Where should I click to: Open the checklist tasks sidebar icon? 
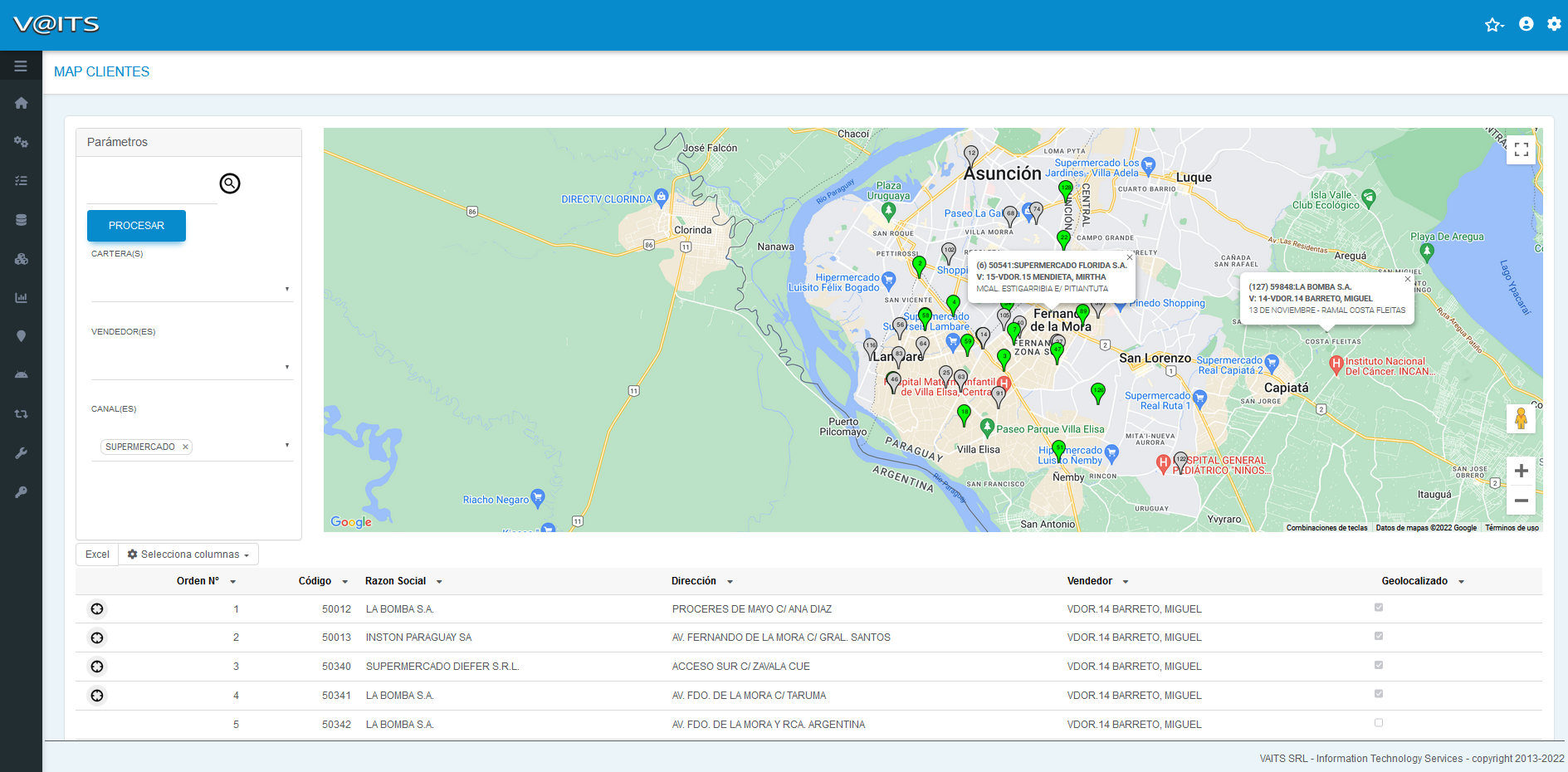(x=21, y=181)
